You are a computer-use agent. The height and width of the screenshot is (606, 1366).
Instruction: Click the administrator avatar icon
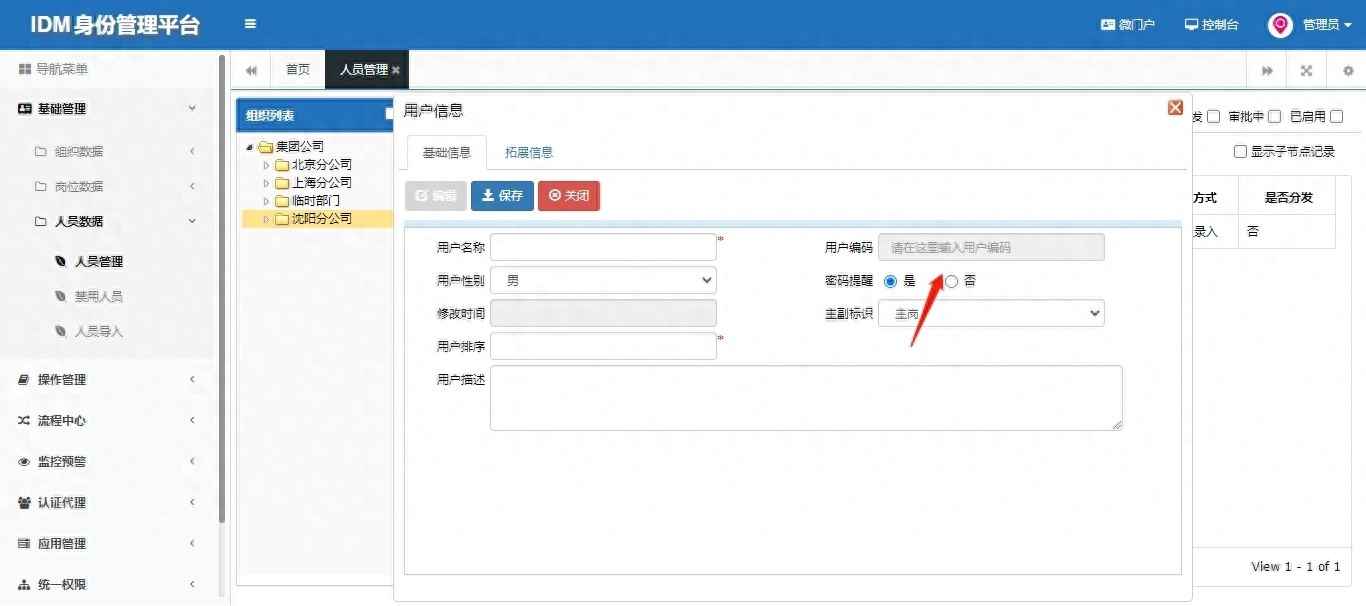(1280, 24)
